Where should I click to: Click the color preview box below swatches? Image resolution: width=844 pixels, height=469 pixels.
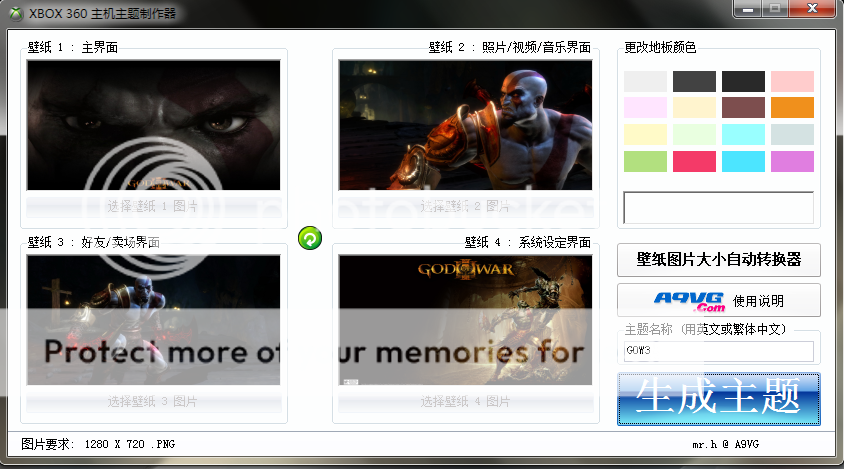point(718,207)
